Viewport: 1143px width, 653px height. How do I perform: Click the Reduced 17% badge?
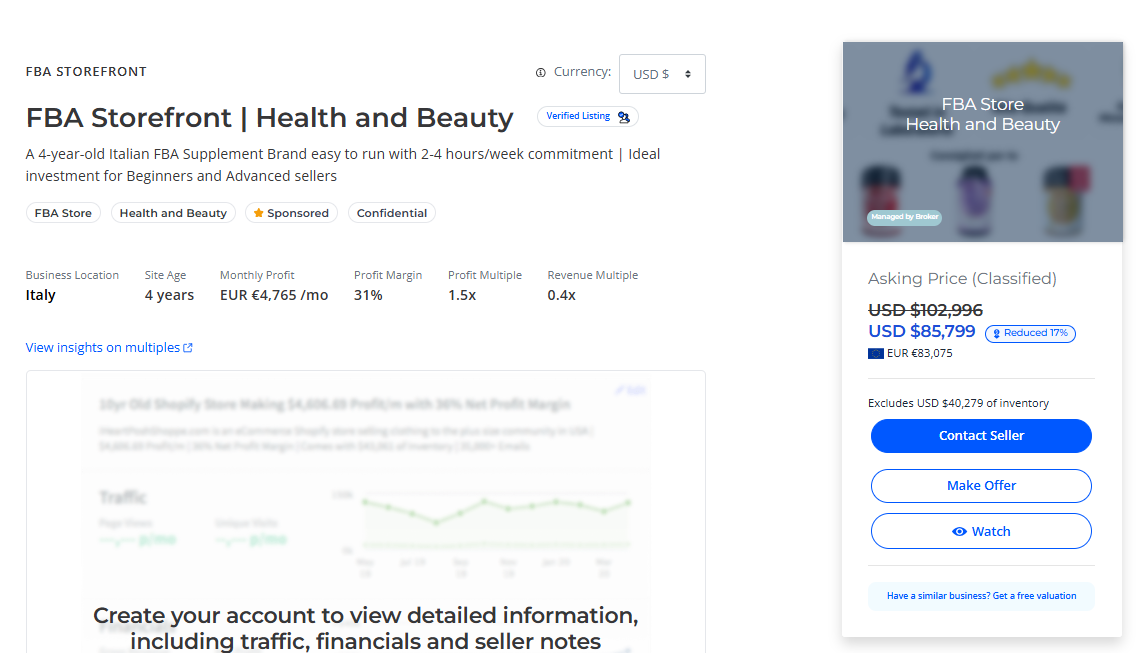tap(1030, 333)
